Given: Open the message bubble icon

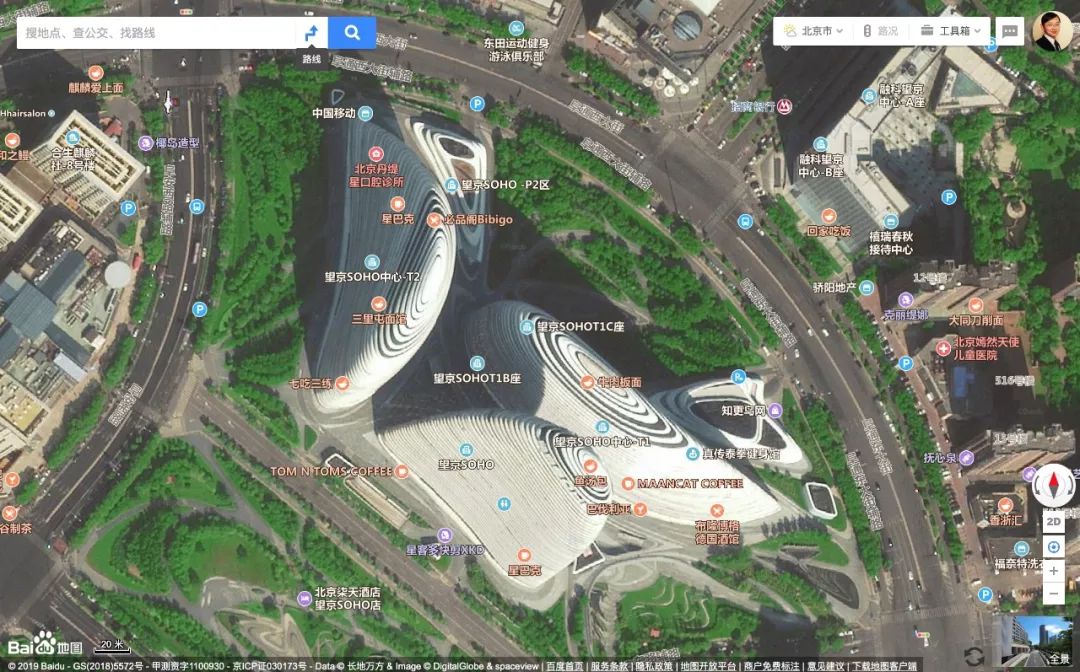Looking at the screenshot, I should coord(1010,31).
